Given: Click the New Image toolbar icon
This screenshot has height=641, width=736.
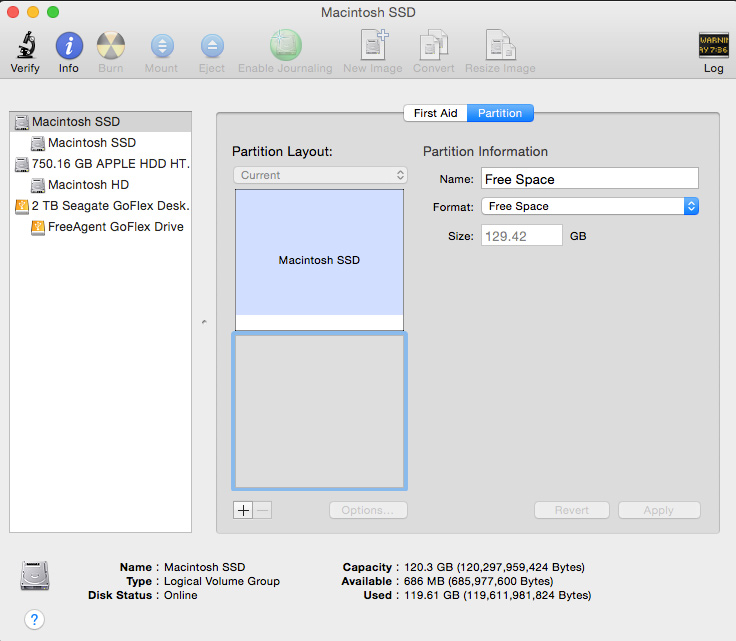Looking at the screenshot, I should coord(374,45).
